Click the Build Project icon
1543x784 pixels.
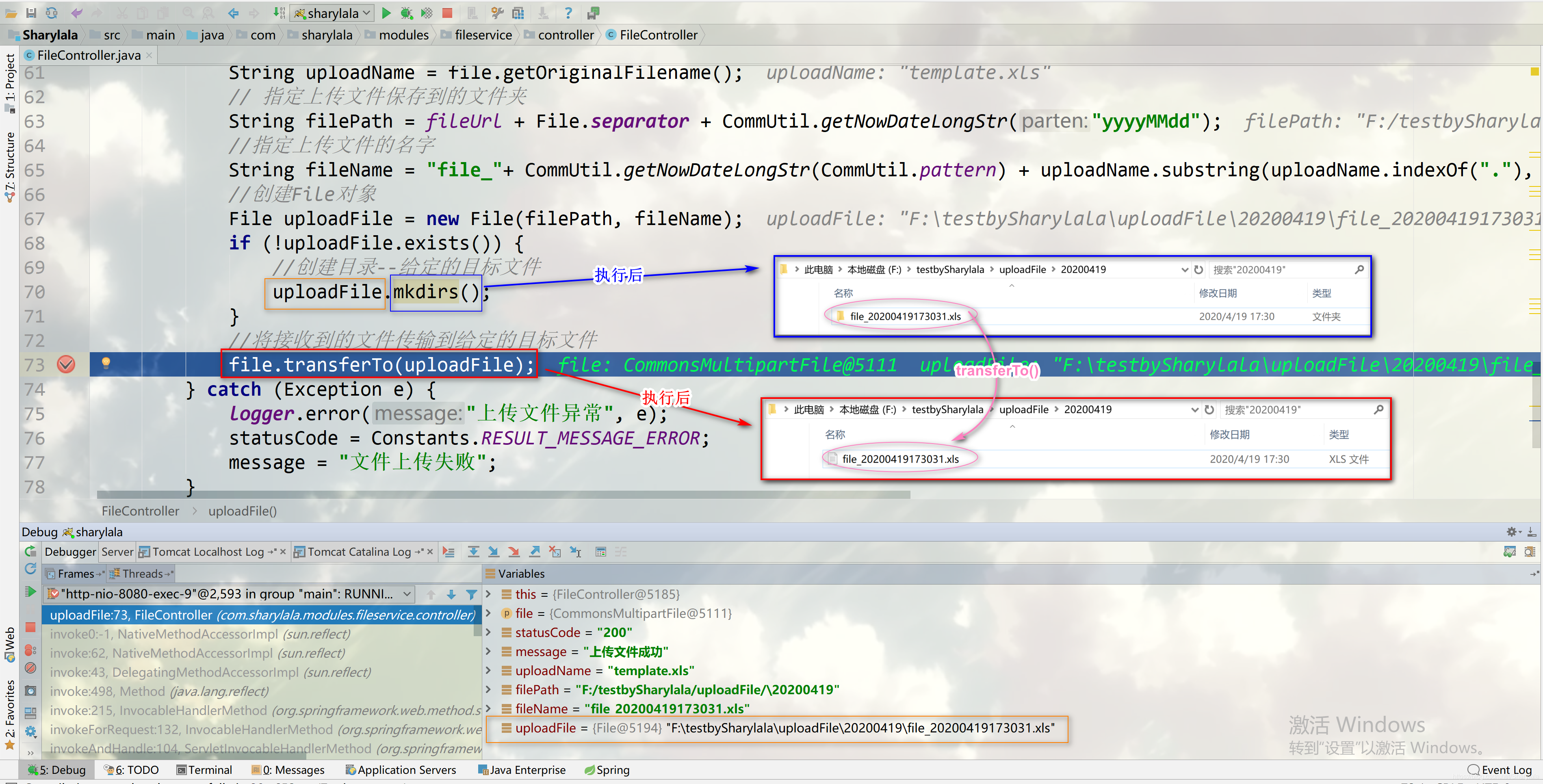tap(279, 13)
